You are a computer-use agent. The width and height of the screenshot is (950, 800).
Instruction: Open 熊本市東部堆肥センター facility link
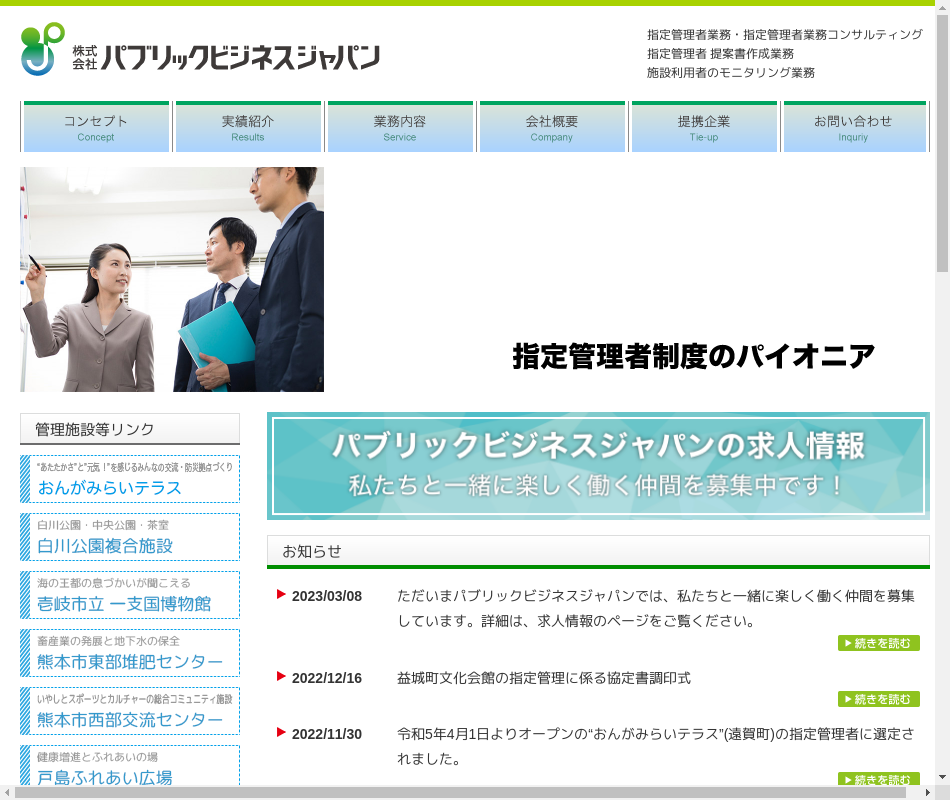pos(130,653)
